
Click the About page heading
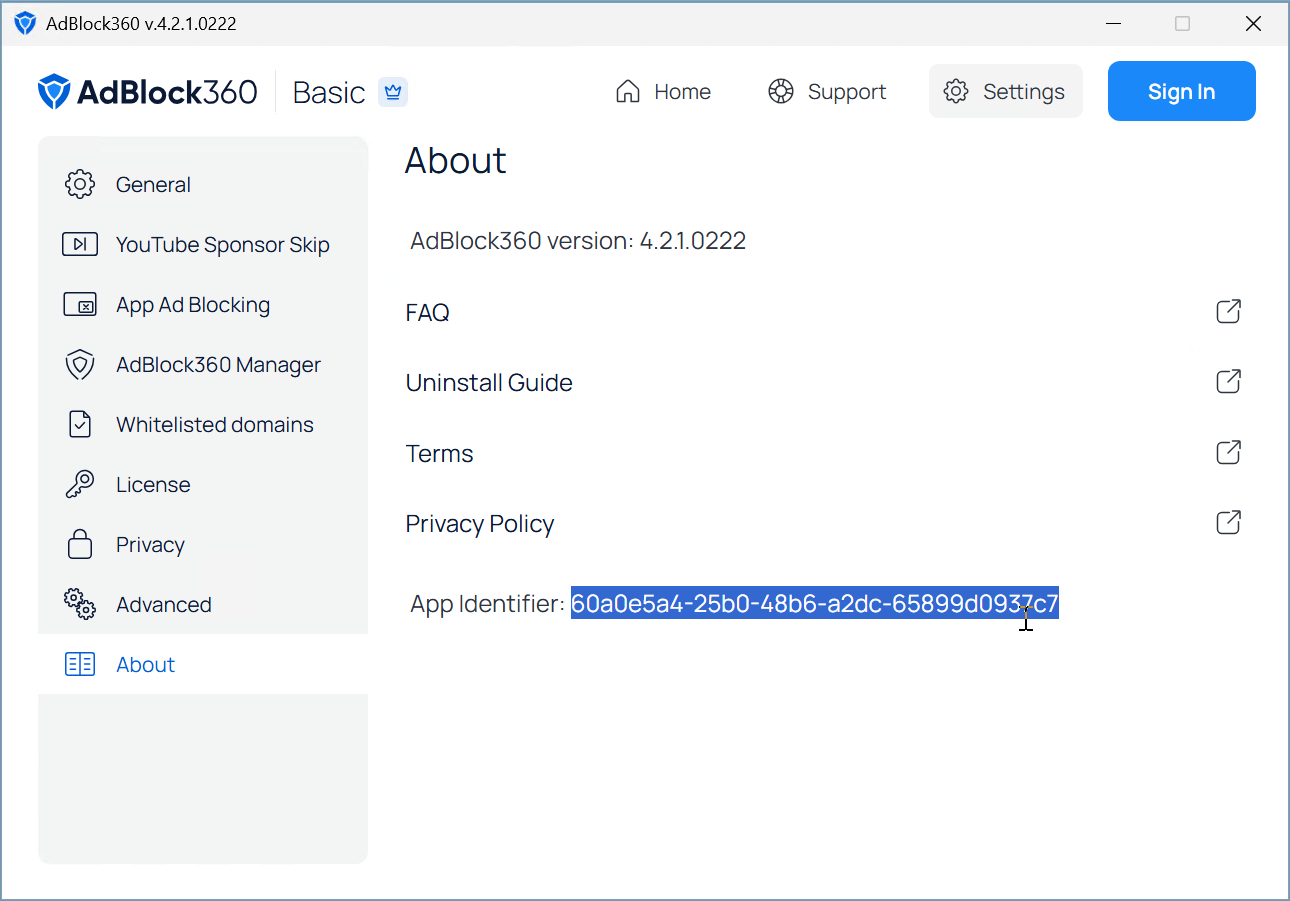point(455,160)
